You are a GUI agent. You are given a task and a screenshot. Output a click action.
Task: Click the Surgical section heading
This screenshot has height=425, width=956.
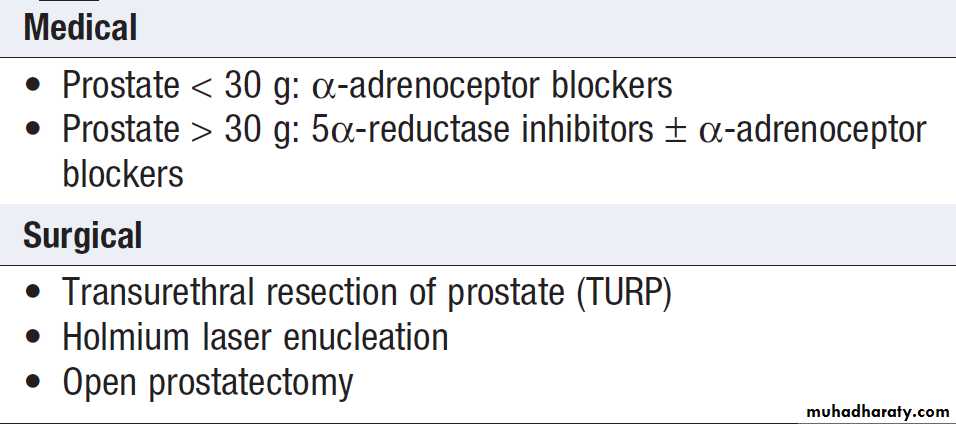click(82, 237)
